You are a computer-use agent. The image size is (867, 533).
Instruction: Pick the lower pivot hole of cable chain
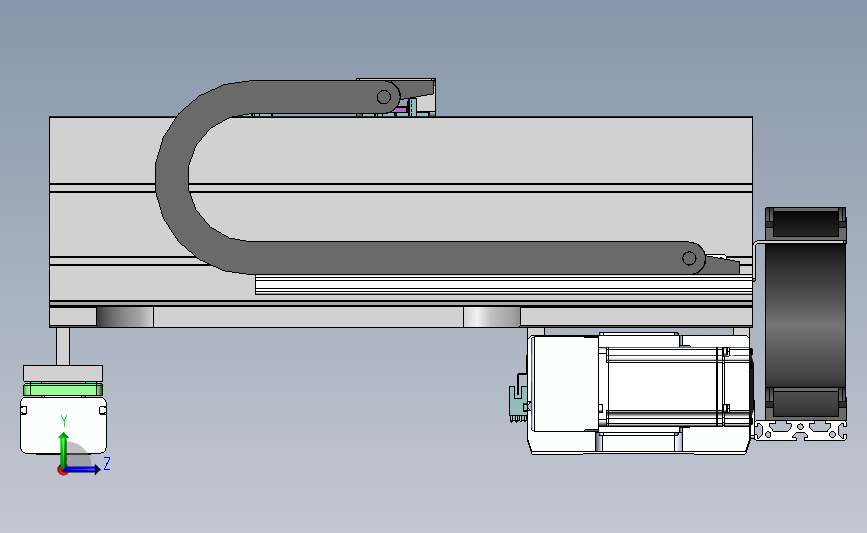pyautogui.click(x=689, y=258)
